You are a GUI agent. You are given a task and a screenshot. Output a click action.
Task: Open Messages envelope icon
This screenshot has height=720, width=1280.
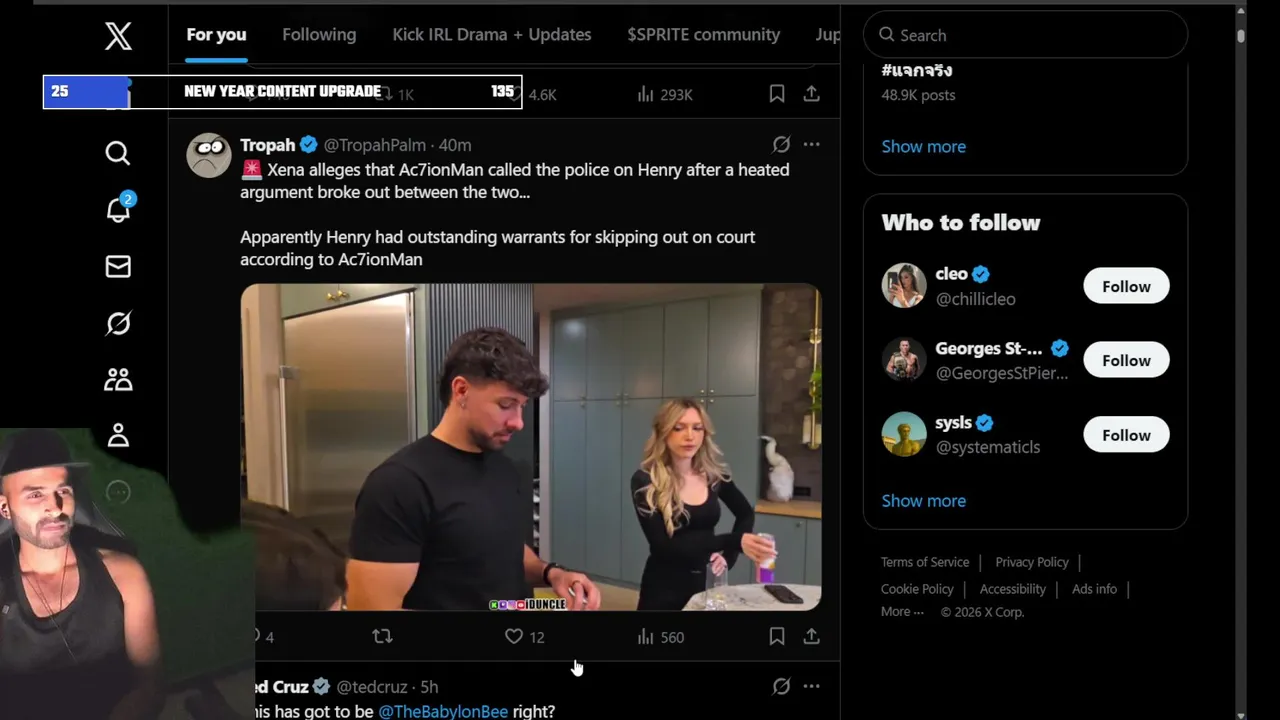118,266
